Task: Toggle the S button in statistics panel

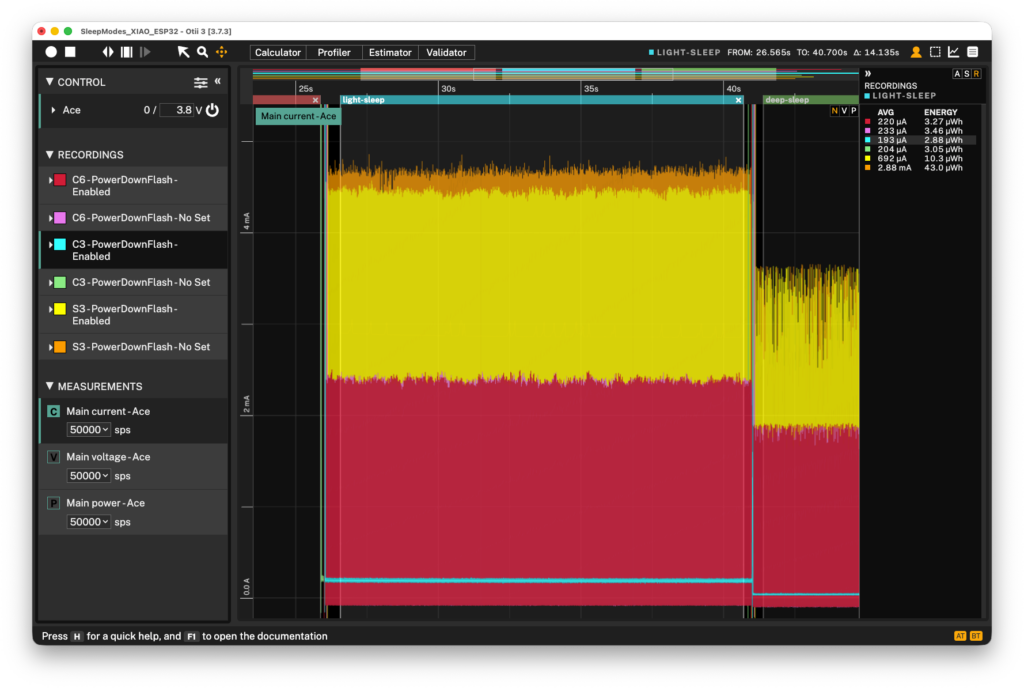Action: pyautogui.click(x=967, y=74)
